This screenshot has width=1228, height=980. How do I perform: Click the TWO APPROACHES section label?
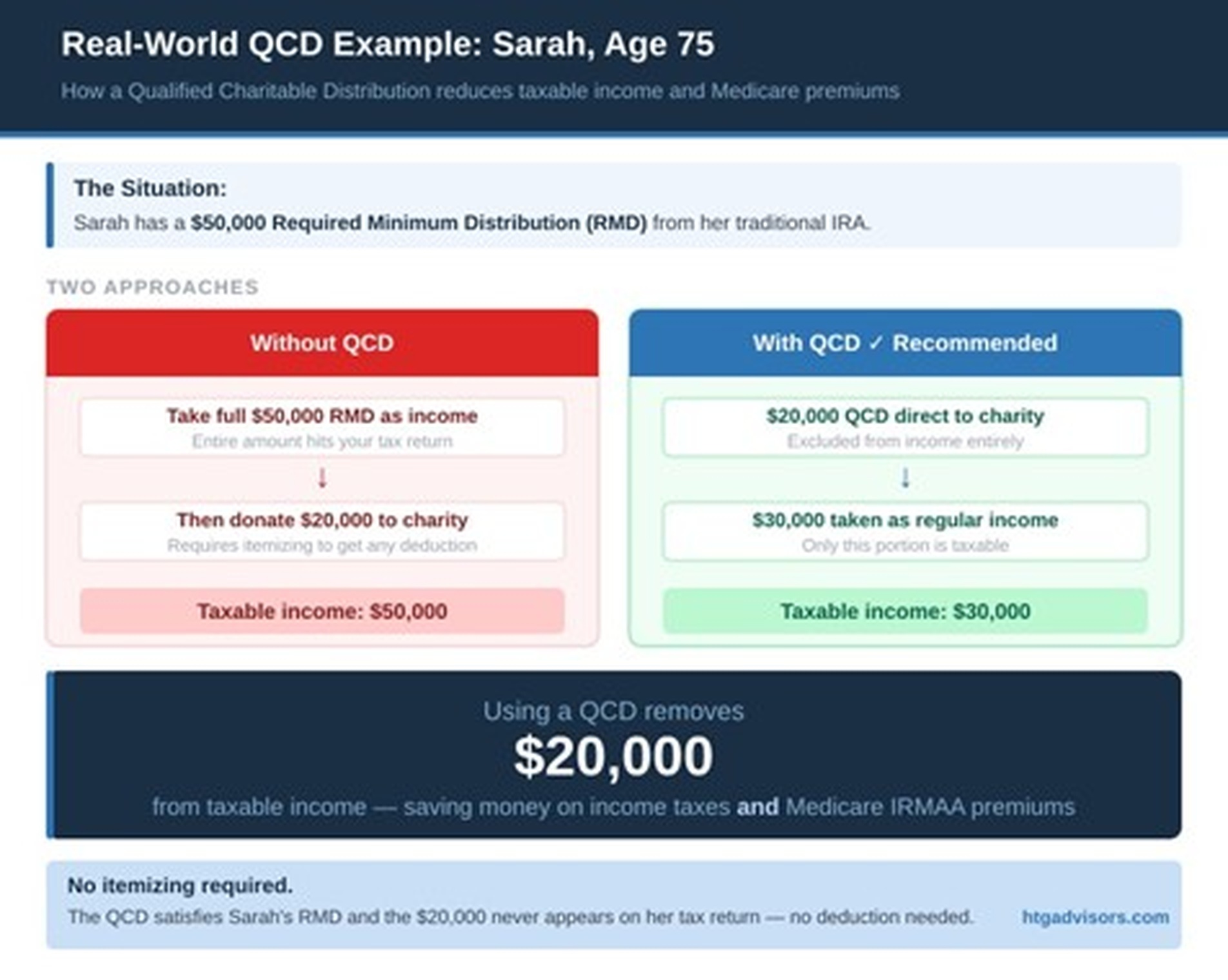152,287
